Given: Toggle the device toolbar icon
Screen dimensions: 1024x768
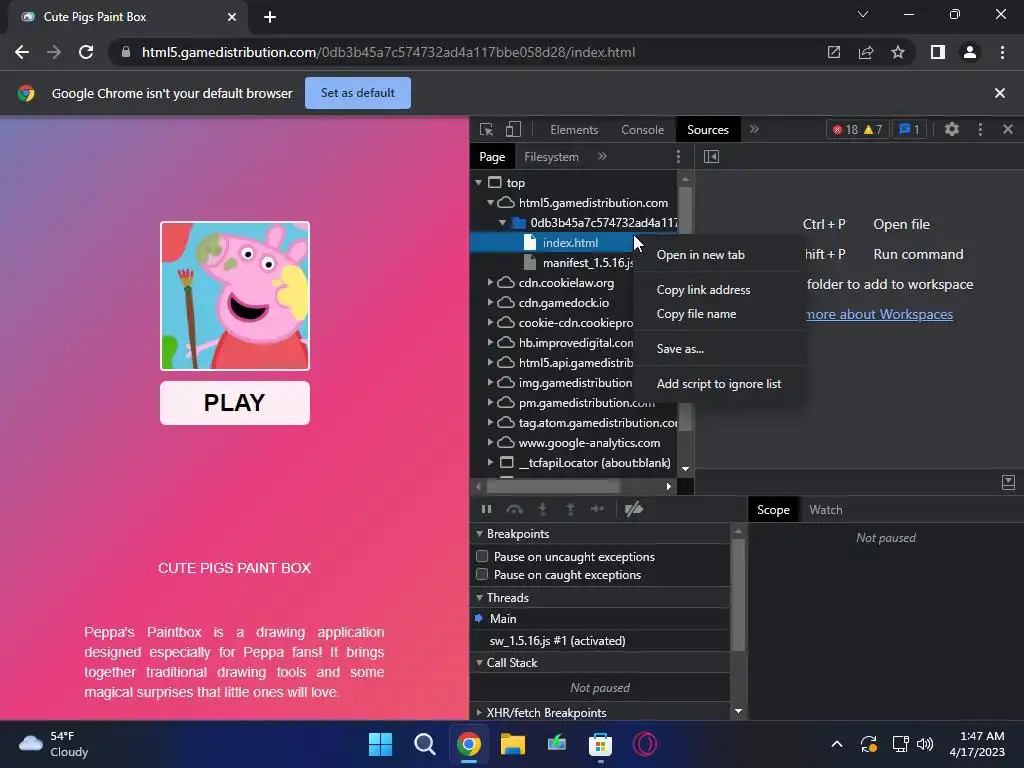Looking at the screenshot, I should 513,129.
